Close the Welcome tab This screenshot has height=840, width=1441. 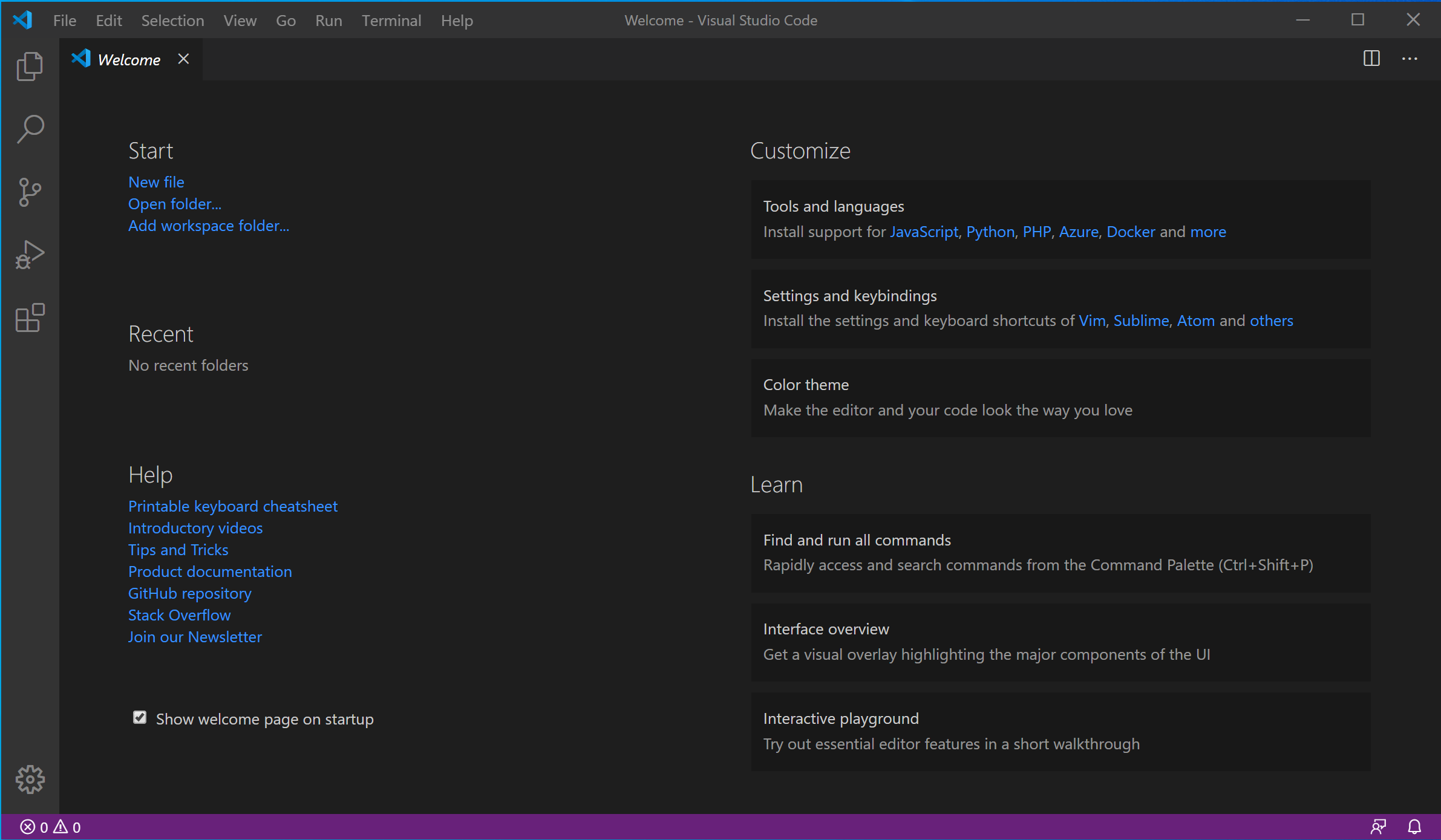coord(183,59)
